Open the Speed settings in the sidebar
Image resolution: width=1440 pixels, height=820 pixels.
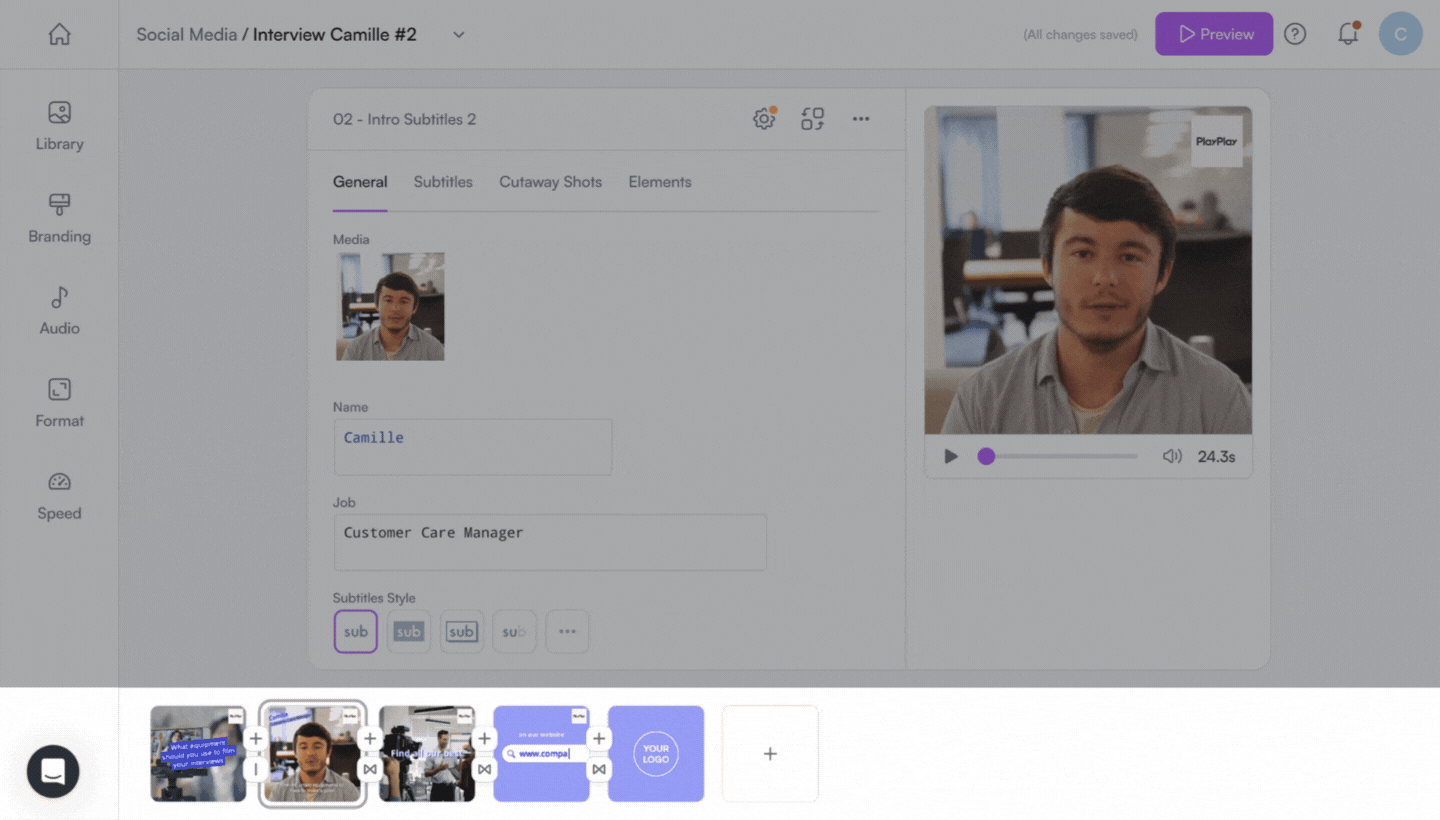(x=59, y=495)
